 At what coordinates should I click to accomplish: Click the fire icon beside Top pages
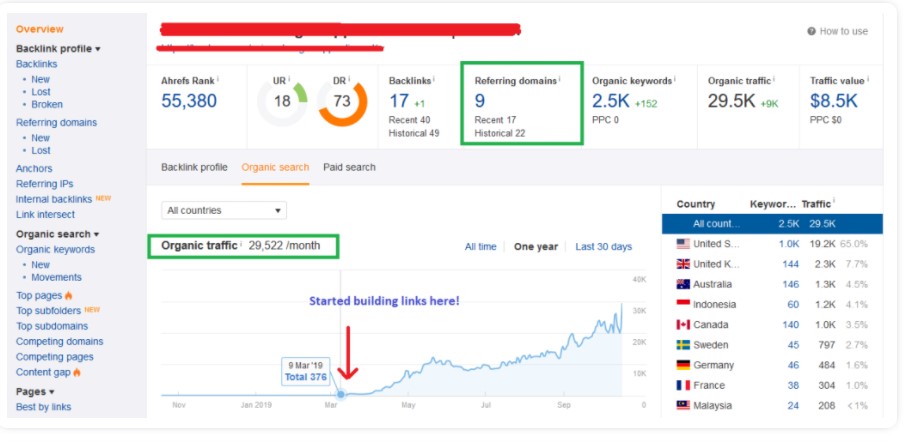[69, 296]
